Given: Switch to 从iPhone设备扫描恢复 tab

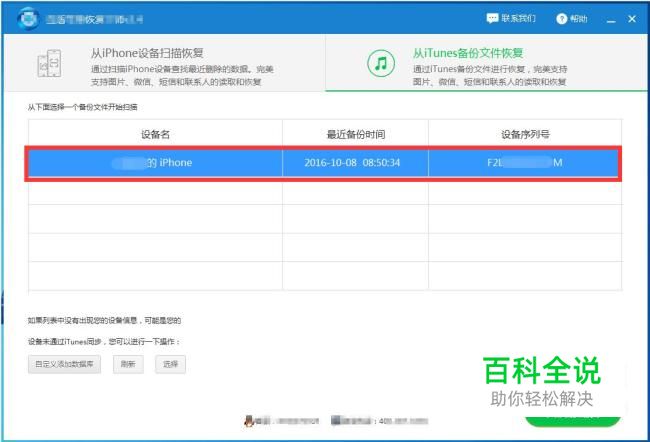Looking at the screenshot, I should (x=165, y=63).
